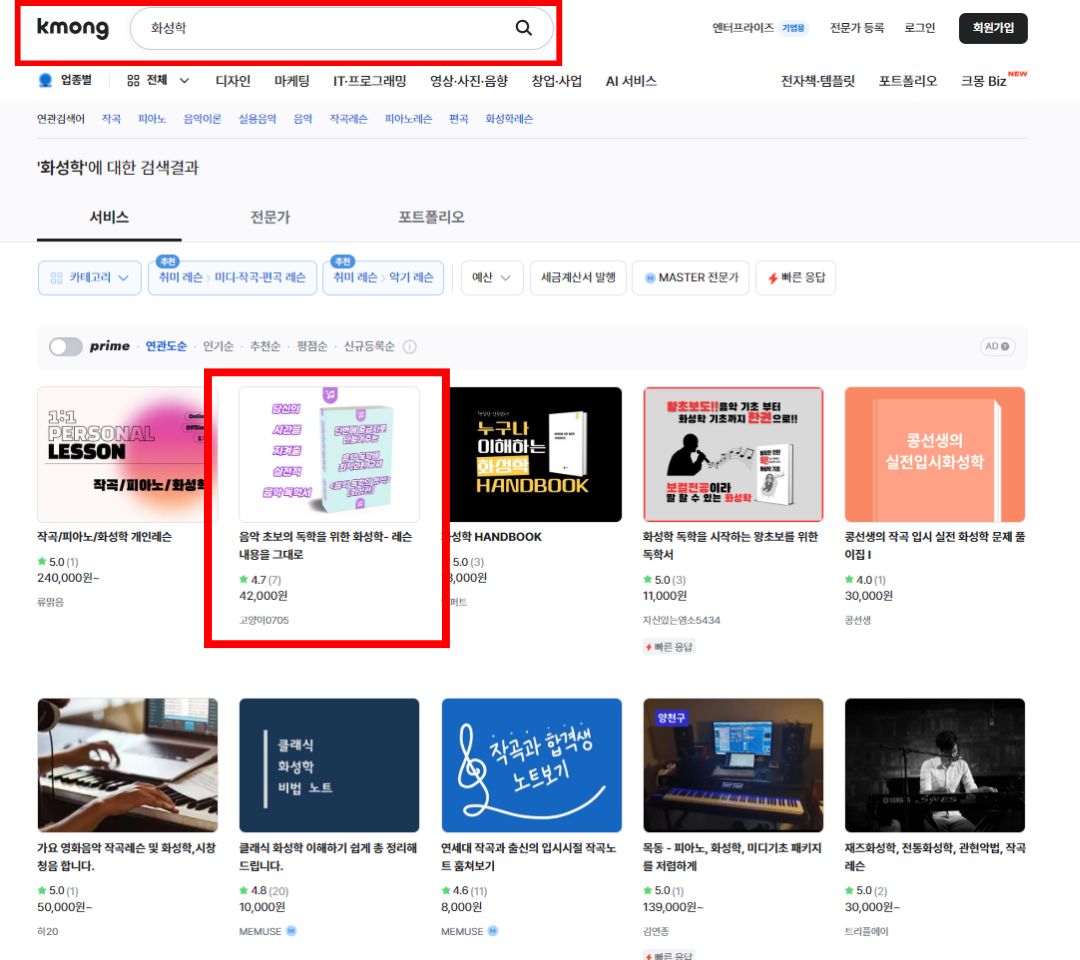The image size is (1080, 960).
Task: Click related keyword 작곡
Action: 111,118
